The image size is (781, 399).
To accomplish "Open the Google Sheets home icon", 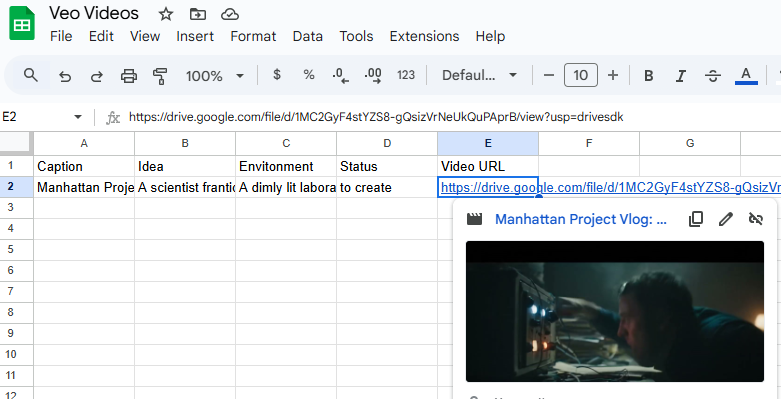I will click(x=22, y=23).
